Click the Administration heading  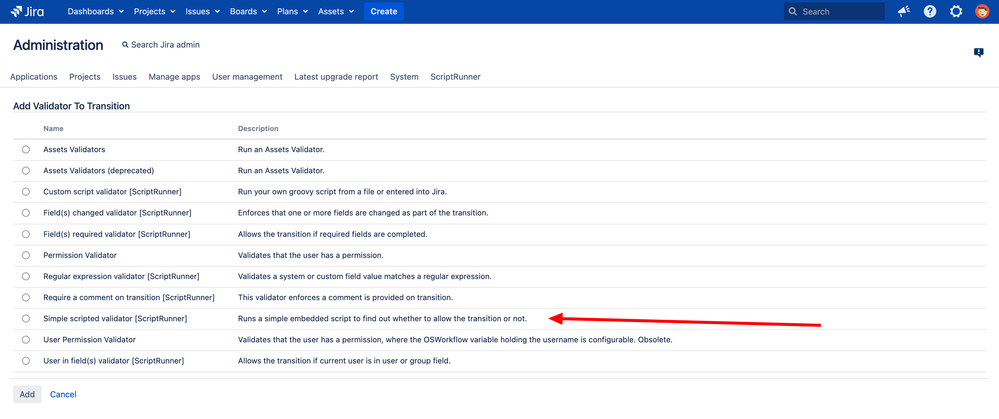[58, 45]
